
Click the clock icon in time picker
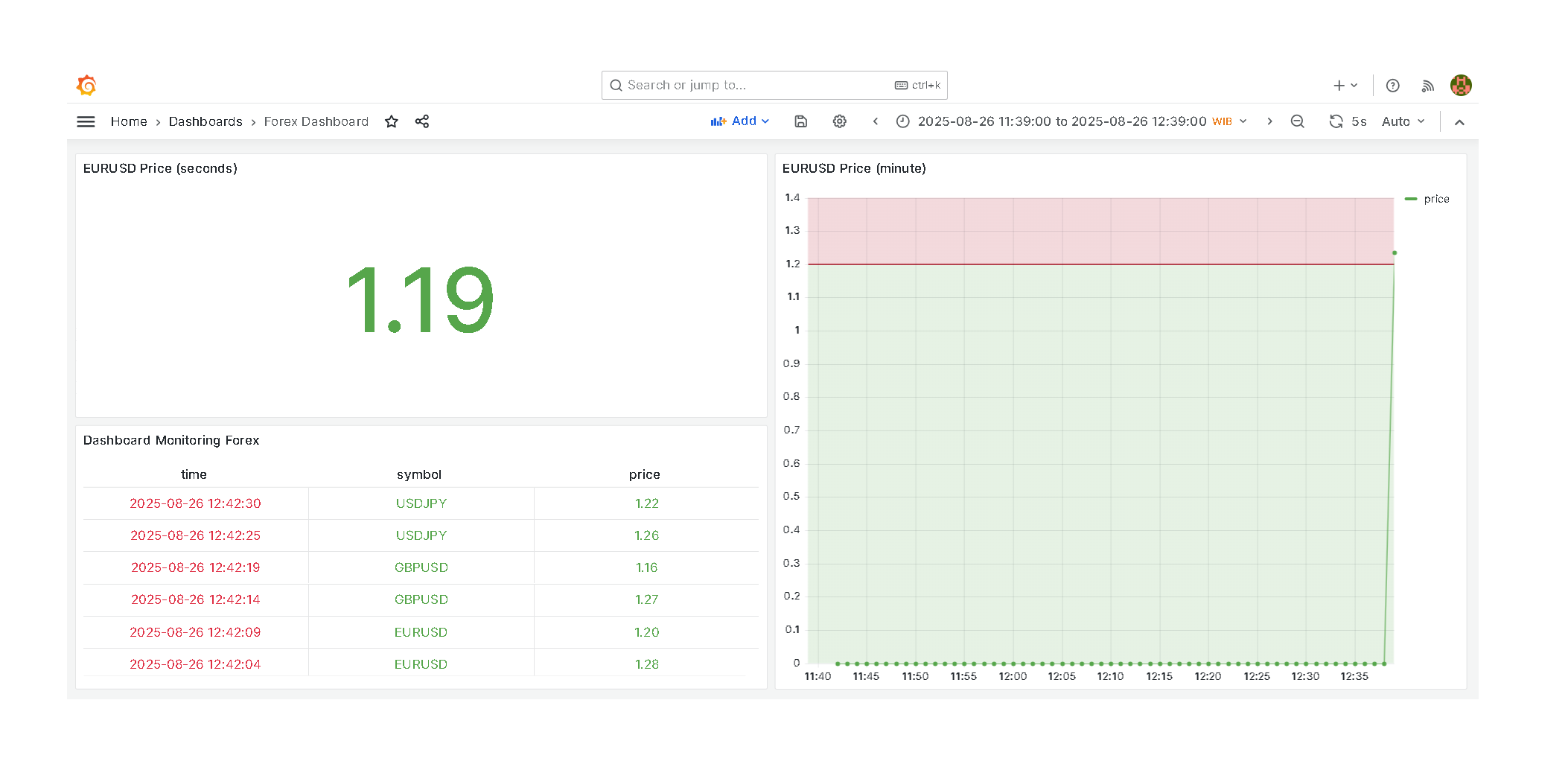903,121
